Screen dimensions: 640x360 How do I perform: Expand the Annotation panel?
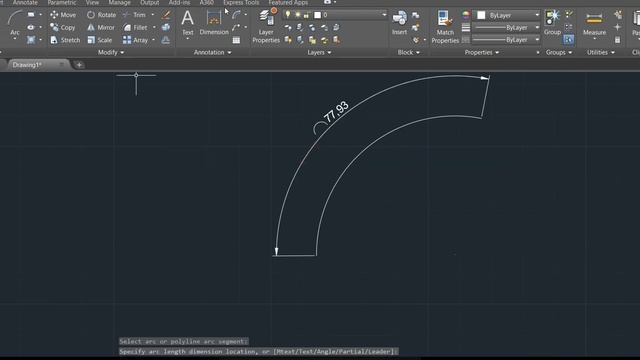point(212,52)
